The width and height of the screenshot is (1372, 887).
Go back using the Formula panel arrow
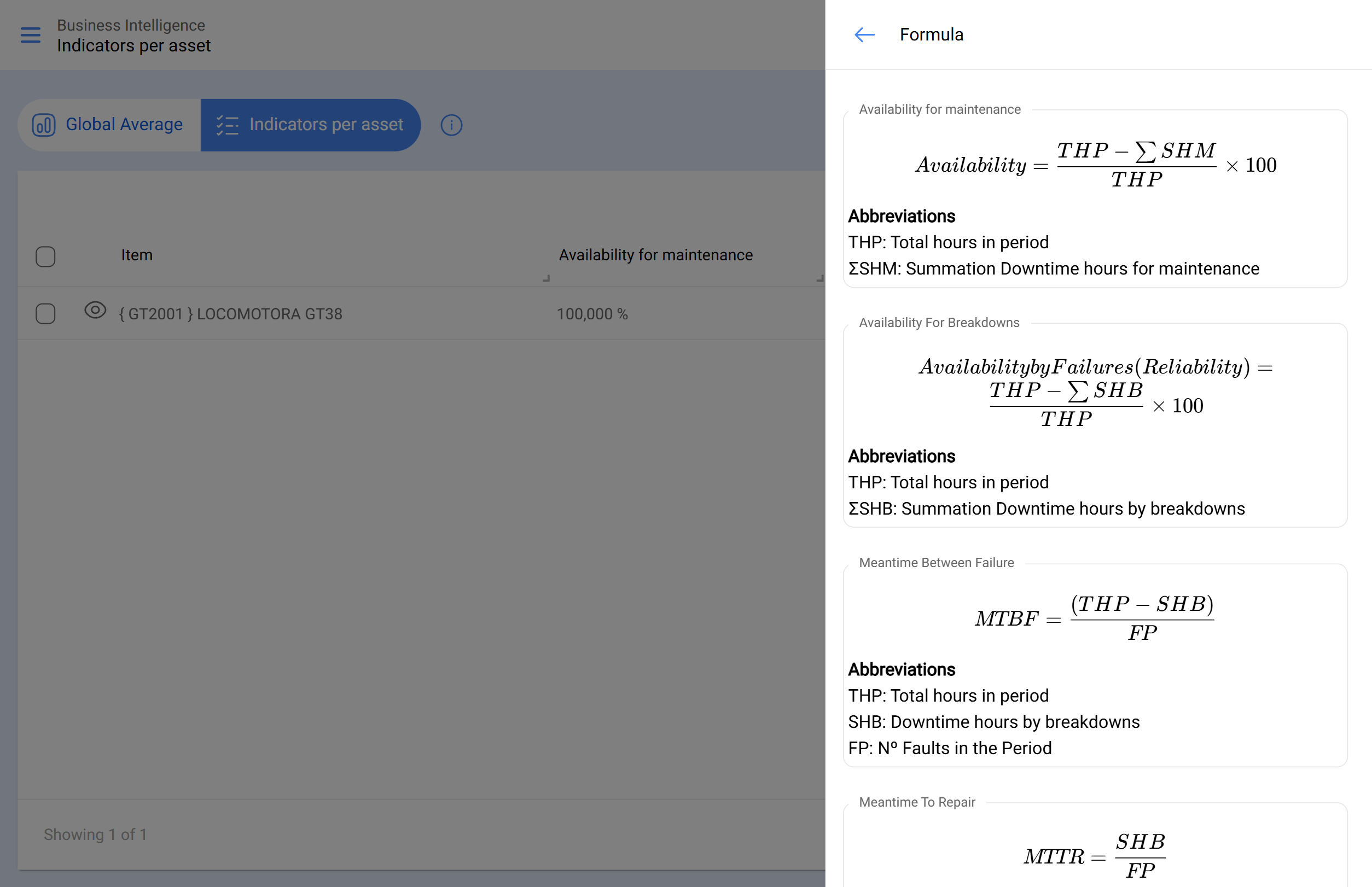864,34
